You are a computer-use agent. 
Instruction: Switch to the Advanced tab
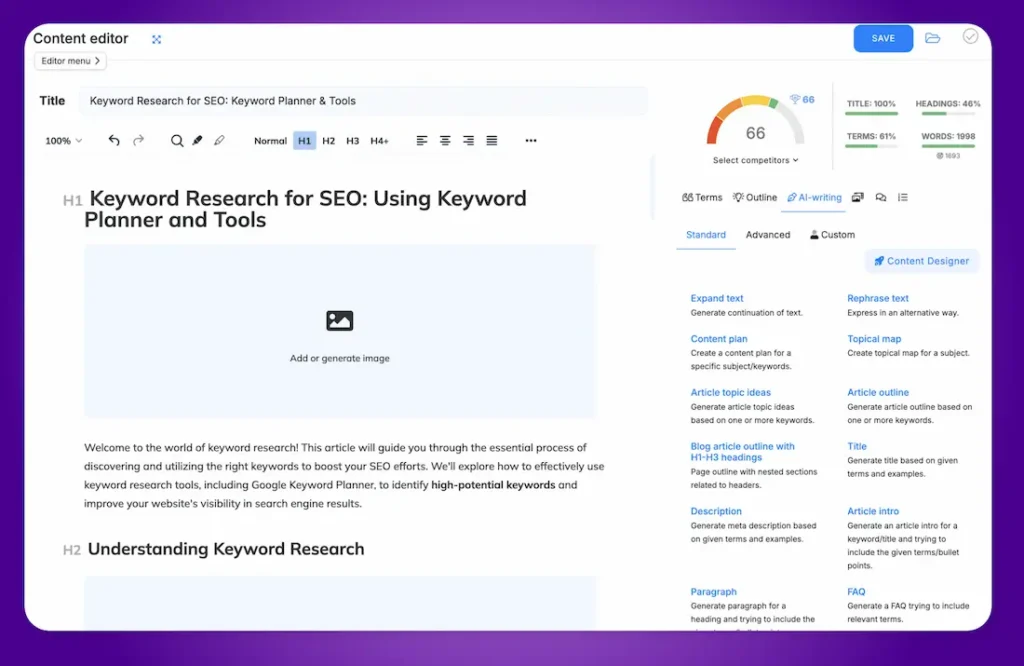[767, 234]
